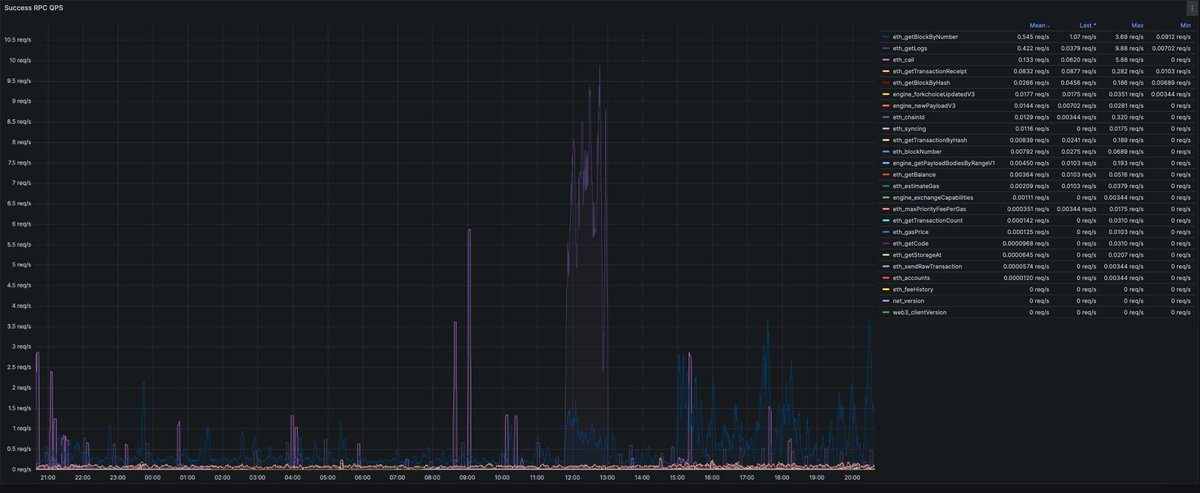Click the 09:00 x-axis time label
Viewport: 1200px width, 493px height.
coord(466,477)
